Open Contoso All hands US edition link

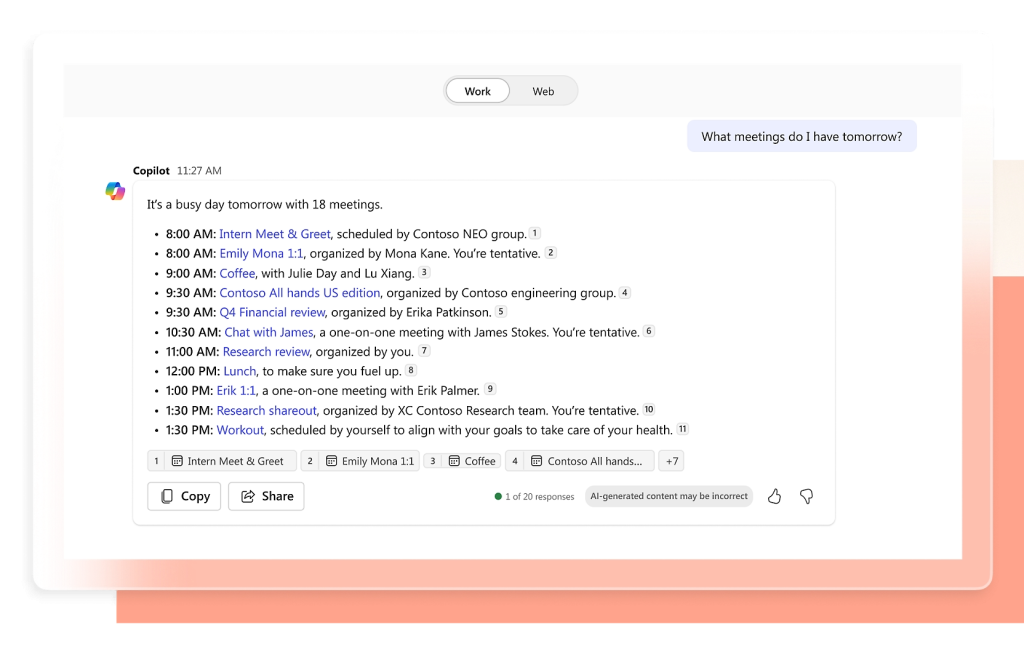coord(300,293)
